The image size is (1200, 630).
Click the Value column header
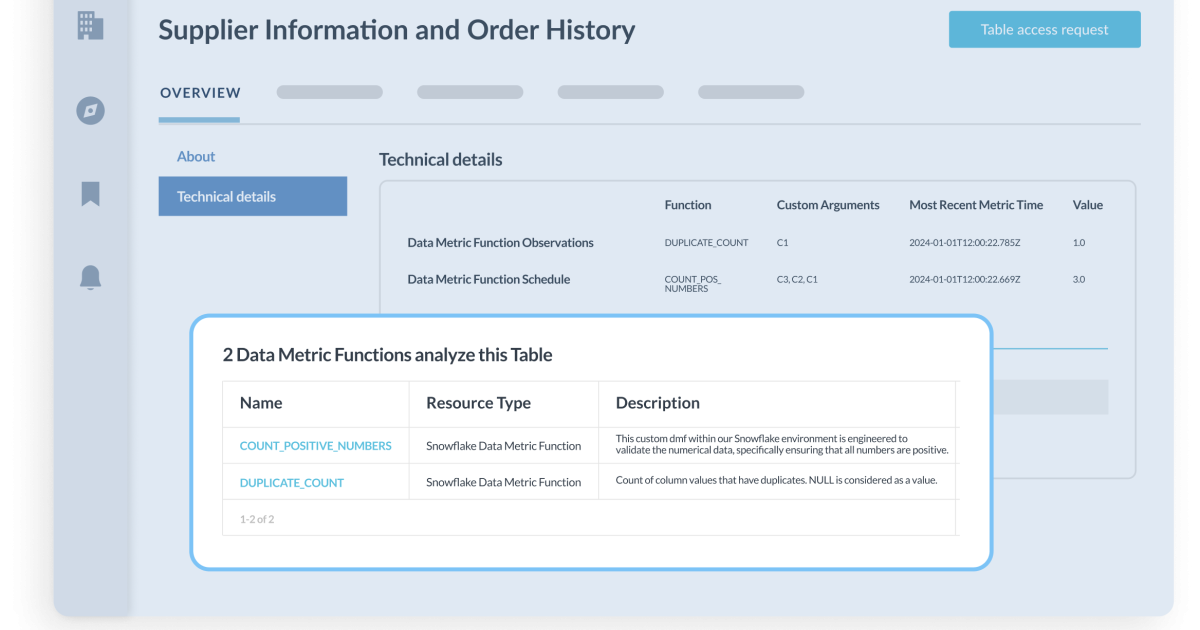tap(1087, 206)
